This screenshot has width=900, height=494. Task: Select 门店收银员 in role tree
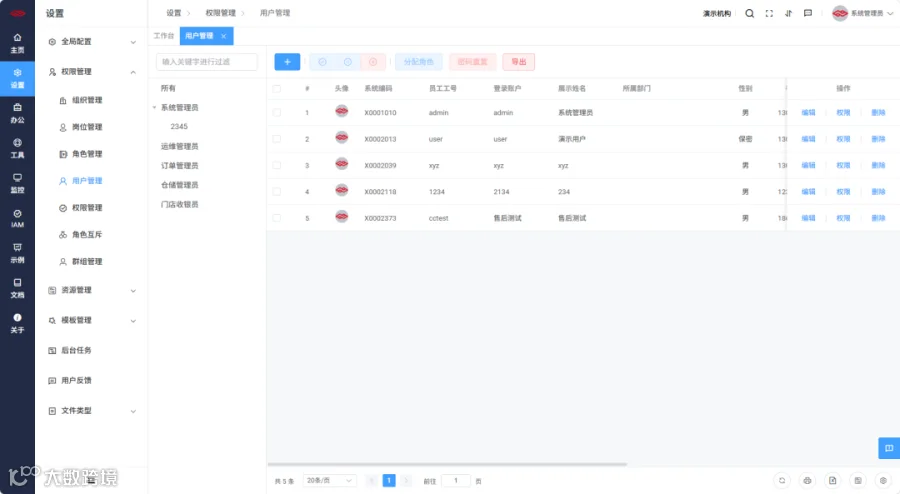coord(180,204)
